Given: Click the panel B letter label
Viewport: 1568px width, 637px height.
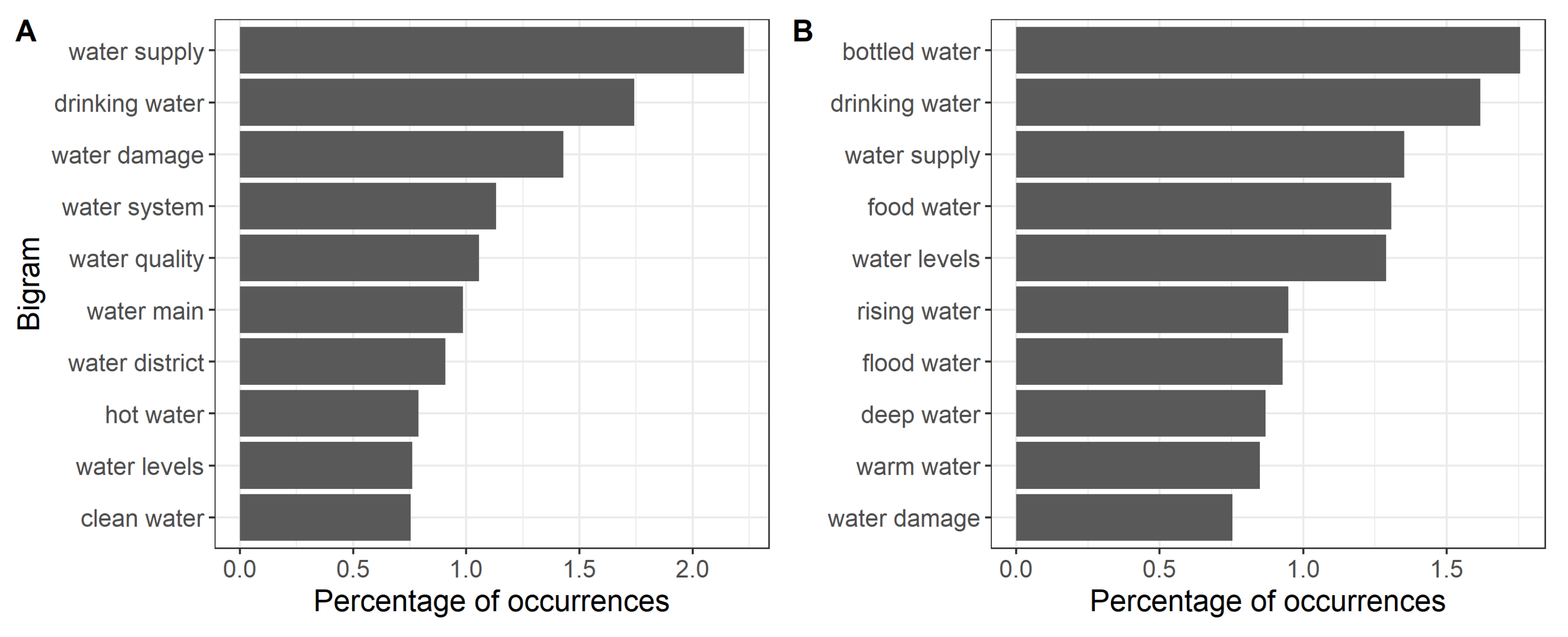Looking at the screenshot, I should click(803, 32).
